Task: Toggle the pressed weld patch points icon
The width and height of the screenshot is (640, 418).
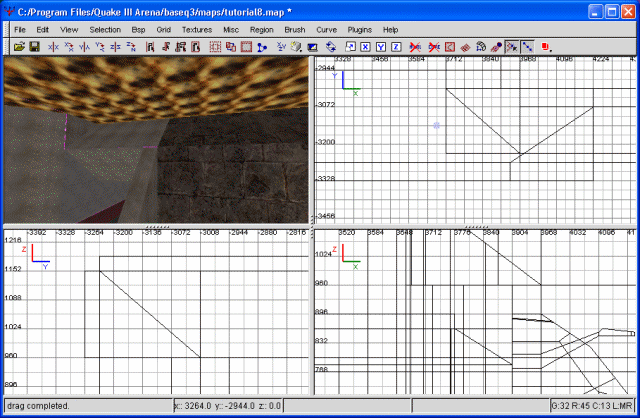Action: [512, 47]
